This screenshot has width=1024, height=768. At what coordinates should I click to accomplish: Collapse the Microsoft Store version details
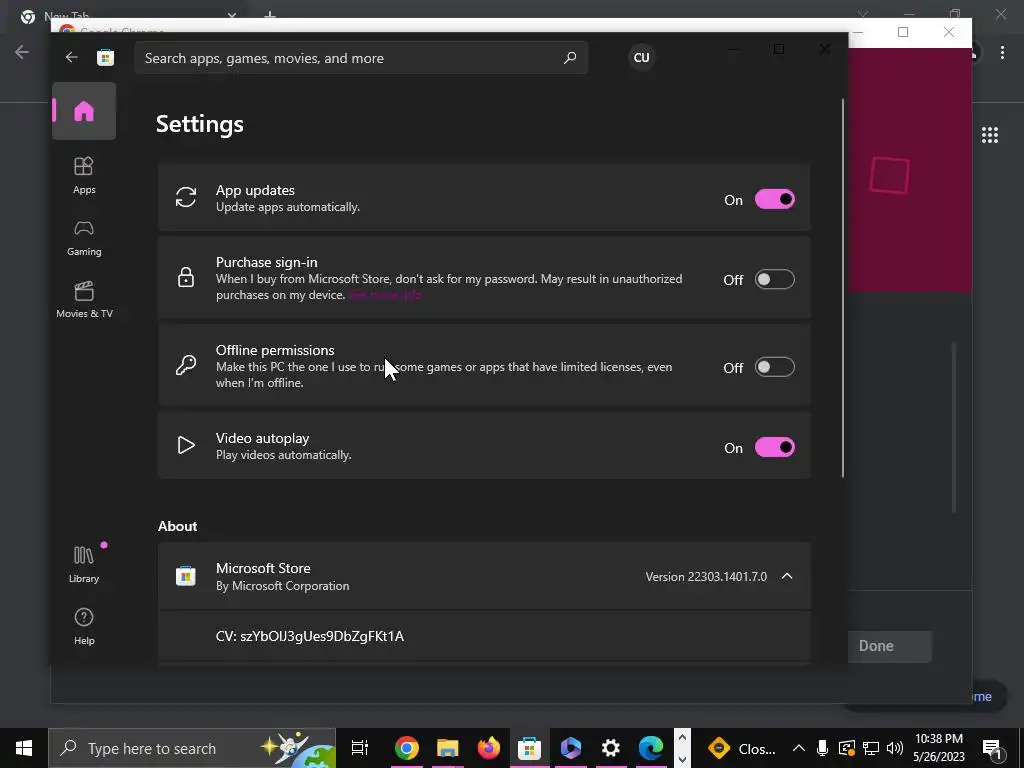787,576
